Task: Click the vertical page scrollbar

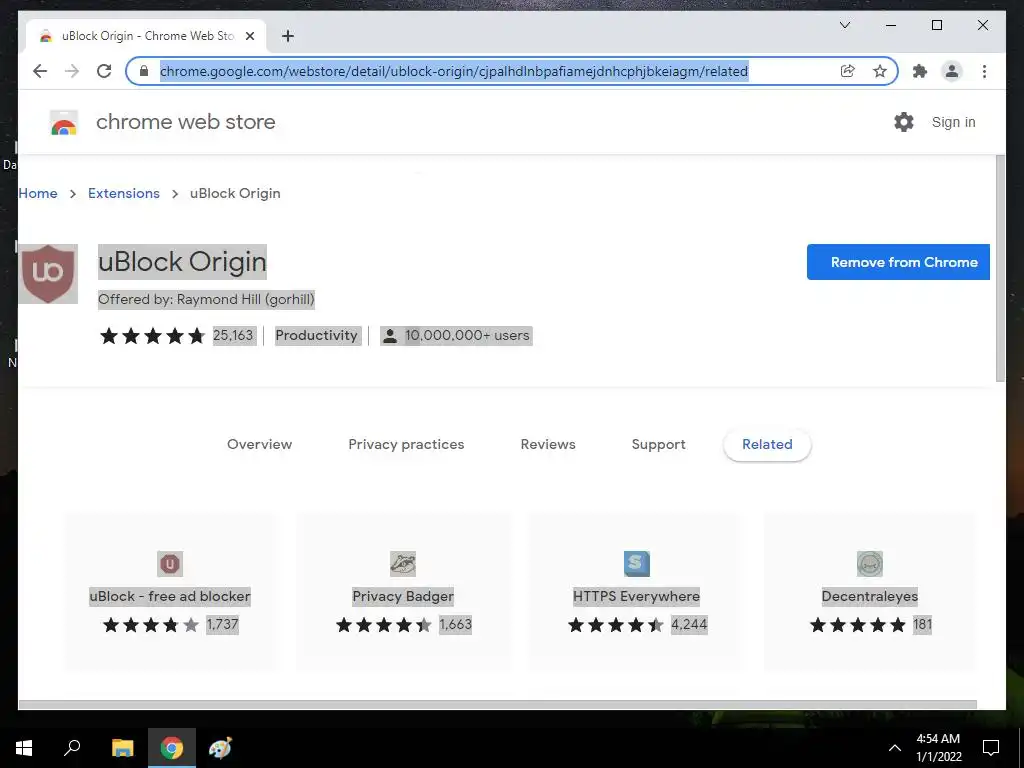Action: tap(1000, 268)
